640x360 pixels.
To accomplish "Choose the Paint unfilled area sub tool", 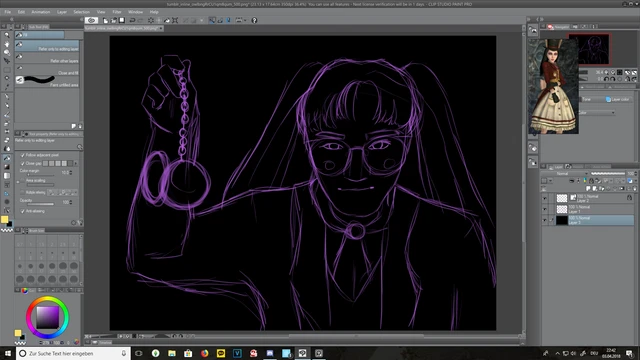I will tap(47, 81).
